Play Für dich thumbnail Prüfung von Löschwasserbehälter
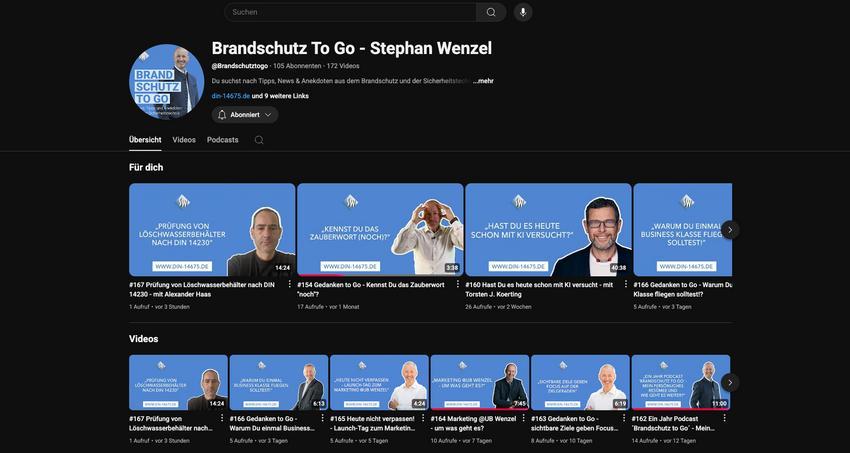Image resolution: width=850 pixels, height=453 pixels. (x=212, y=230)
